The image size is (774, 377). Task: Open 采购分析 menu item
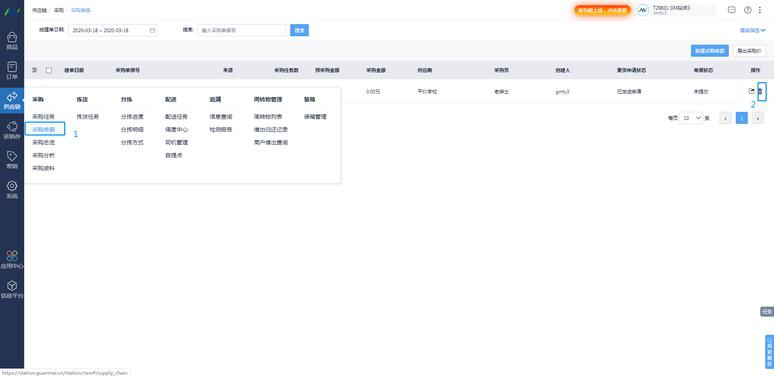click(x=43, y=155)
